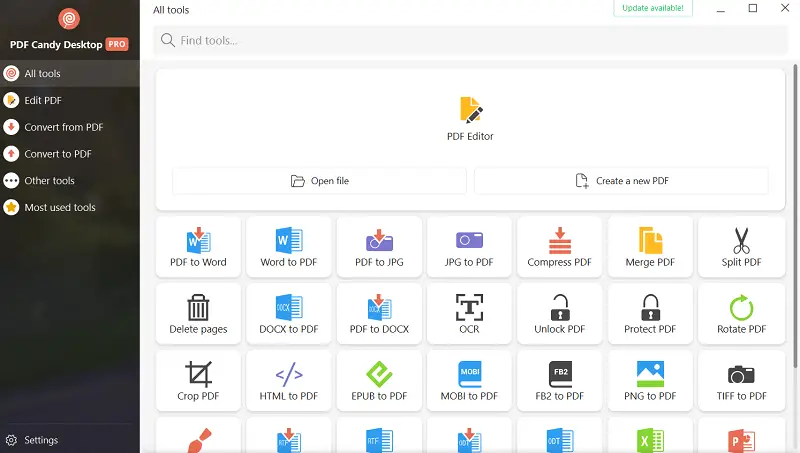Open the Excel converter tile in bottom row
Screen dimensions: 800x453
pyautogui.click(x=650, y=435)
